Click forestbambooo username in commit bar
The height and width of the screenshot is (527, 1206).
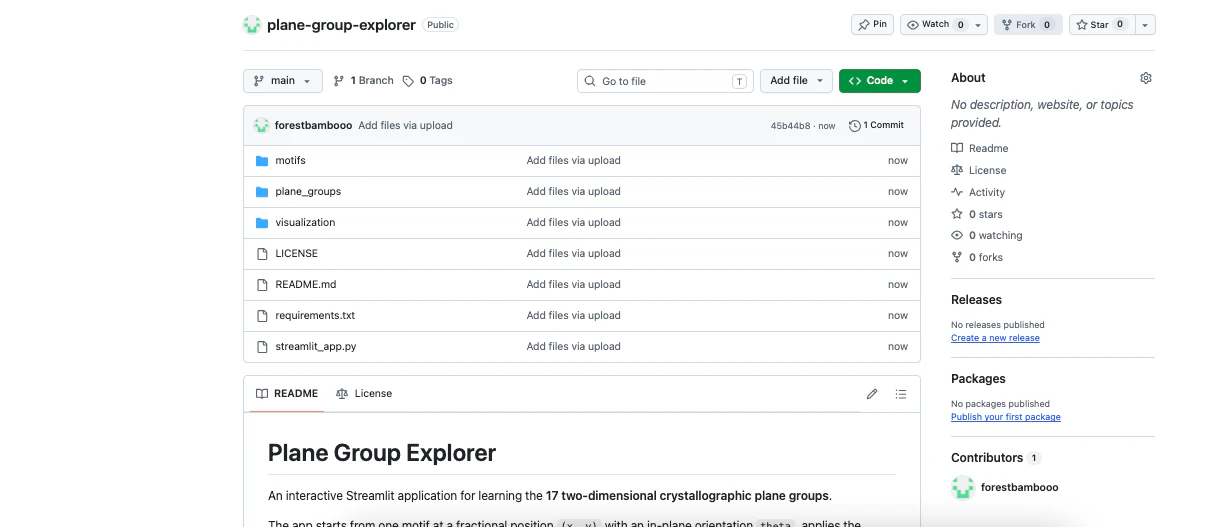[x=313, y=126]
